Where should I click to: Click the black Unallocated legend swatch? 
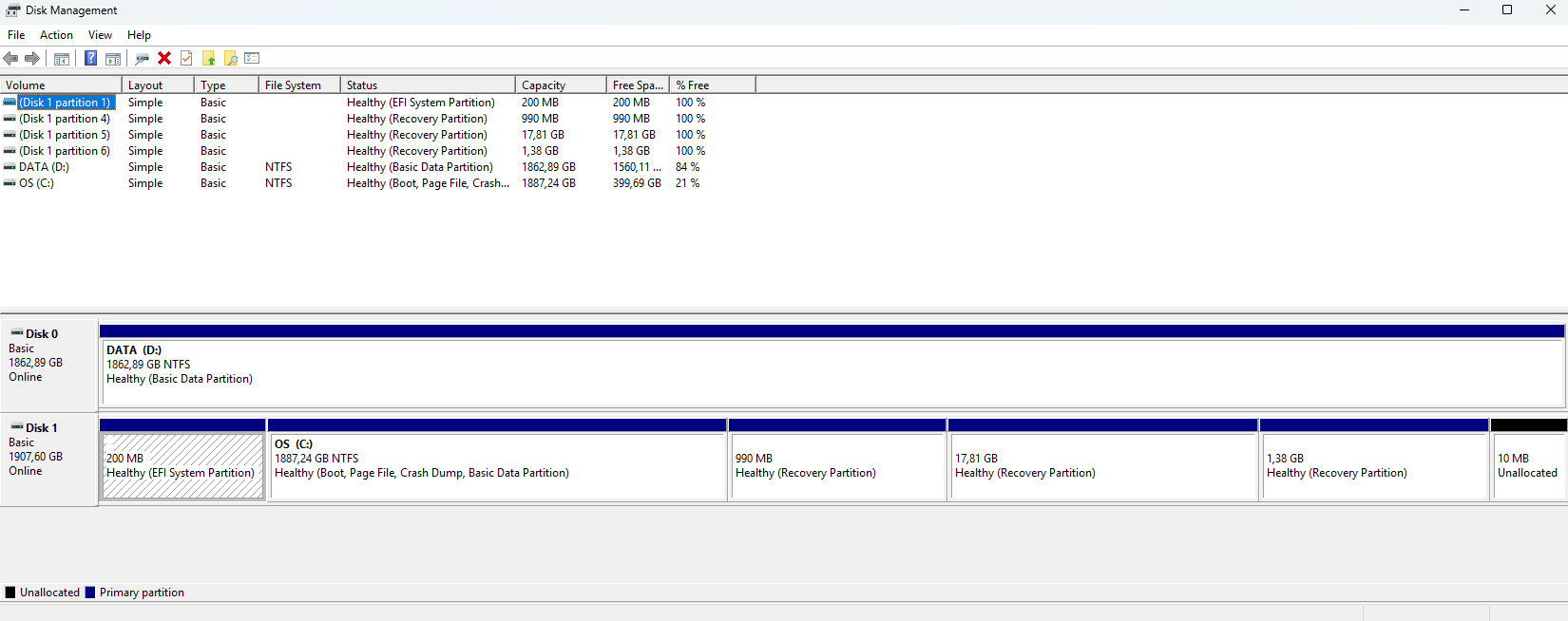point(10,593)
